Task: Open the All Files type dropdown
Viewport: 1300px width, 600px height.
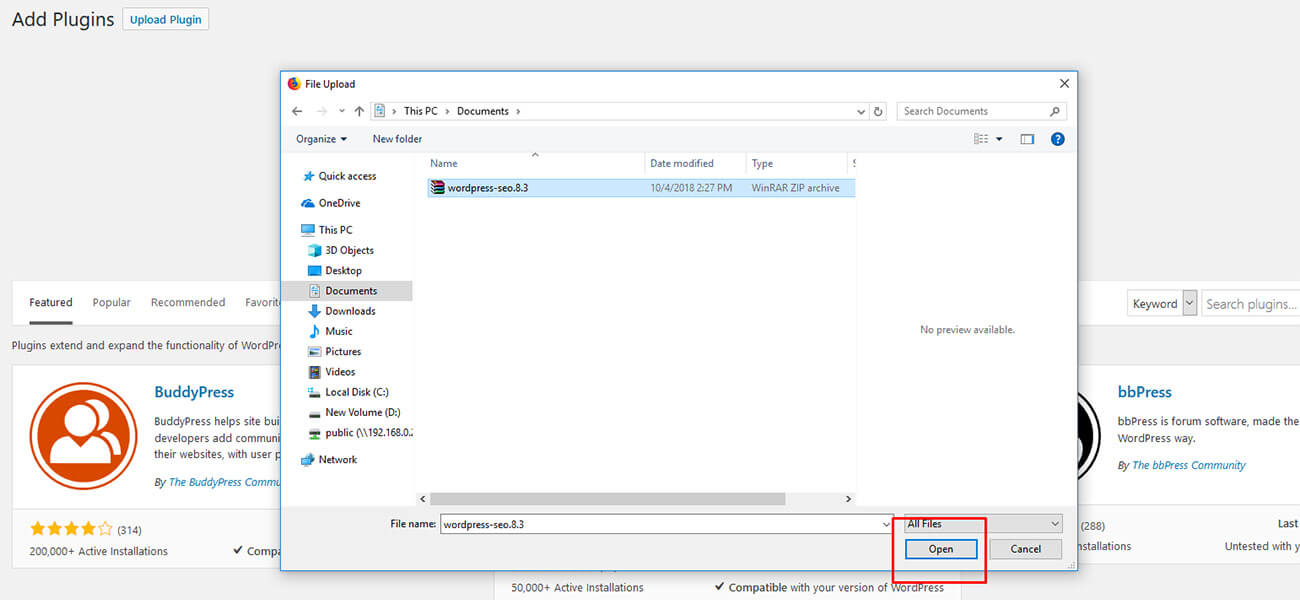Action: point(982,524)
